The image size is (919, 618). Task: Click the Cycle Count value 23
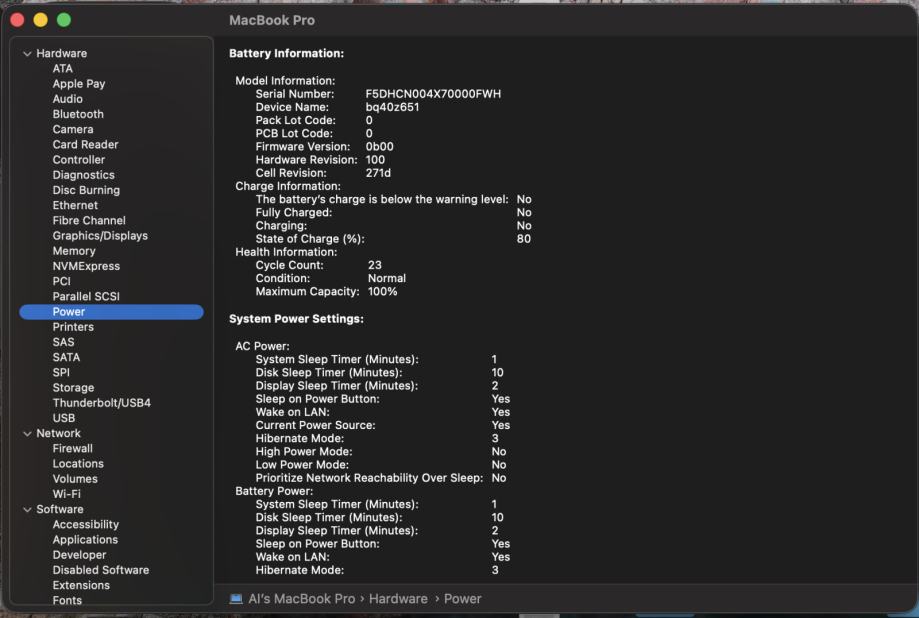pos(375,265)
